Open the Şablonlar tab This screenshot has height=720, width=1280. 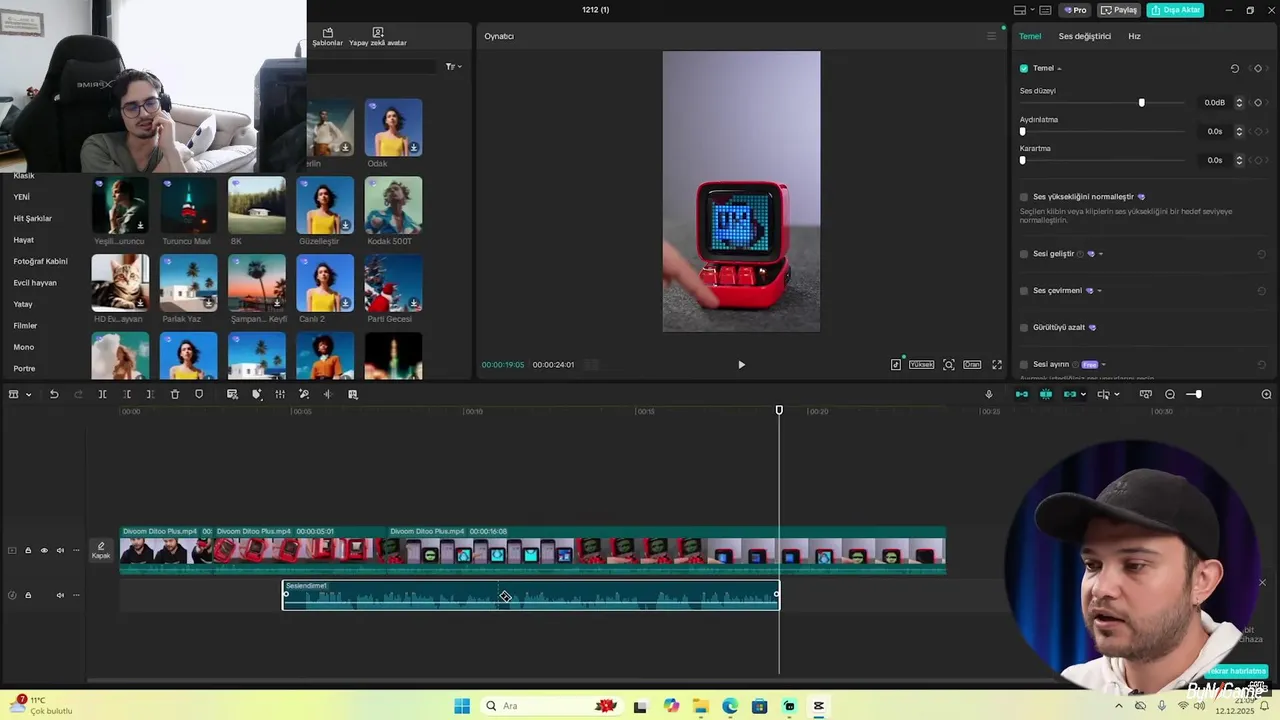(327, 37)
